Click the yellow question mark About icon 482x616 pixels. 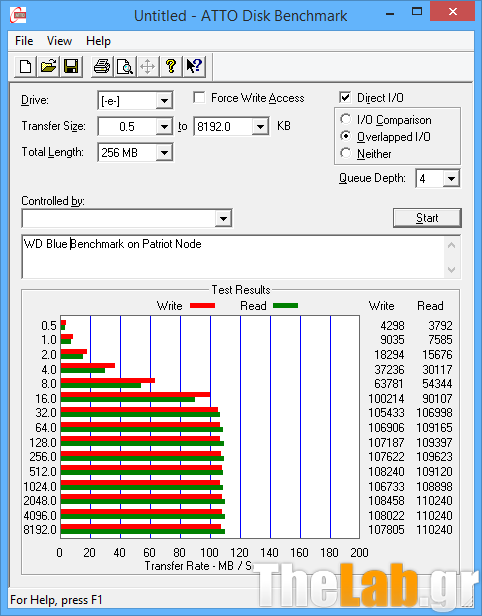pos(171,66)
